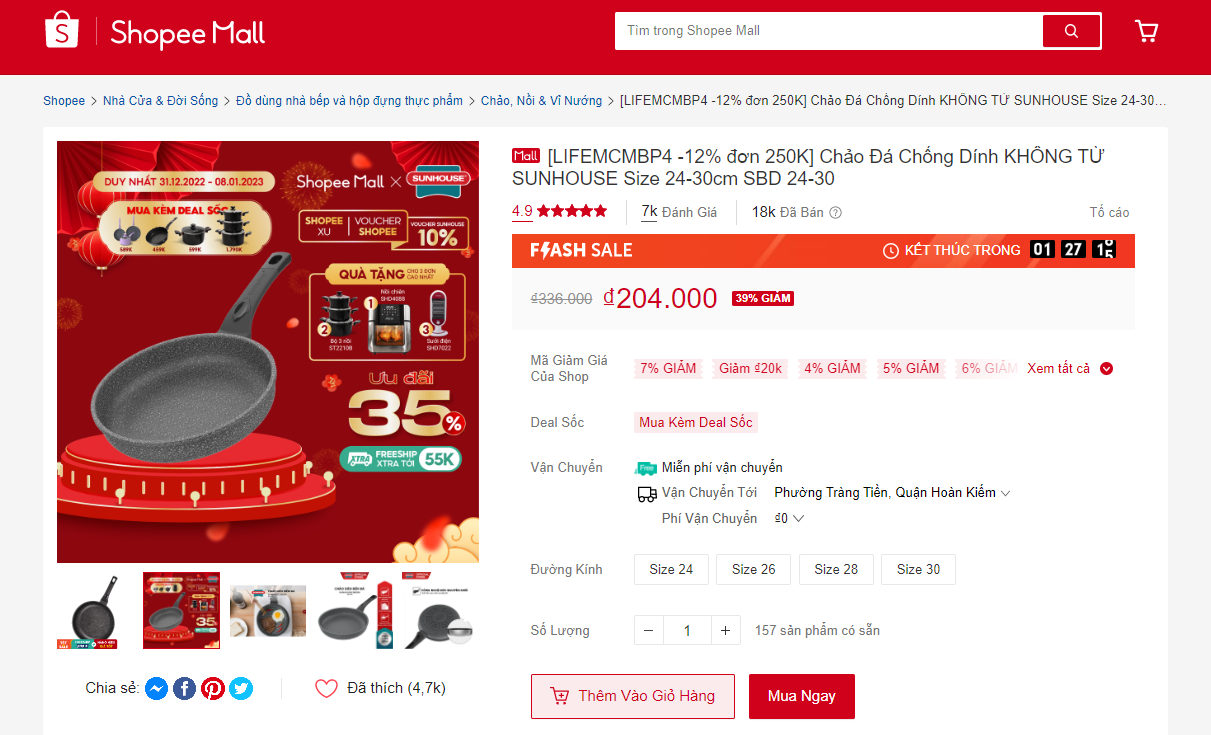Select Size 24 diameter option

[x=671, y=569]
